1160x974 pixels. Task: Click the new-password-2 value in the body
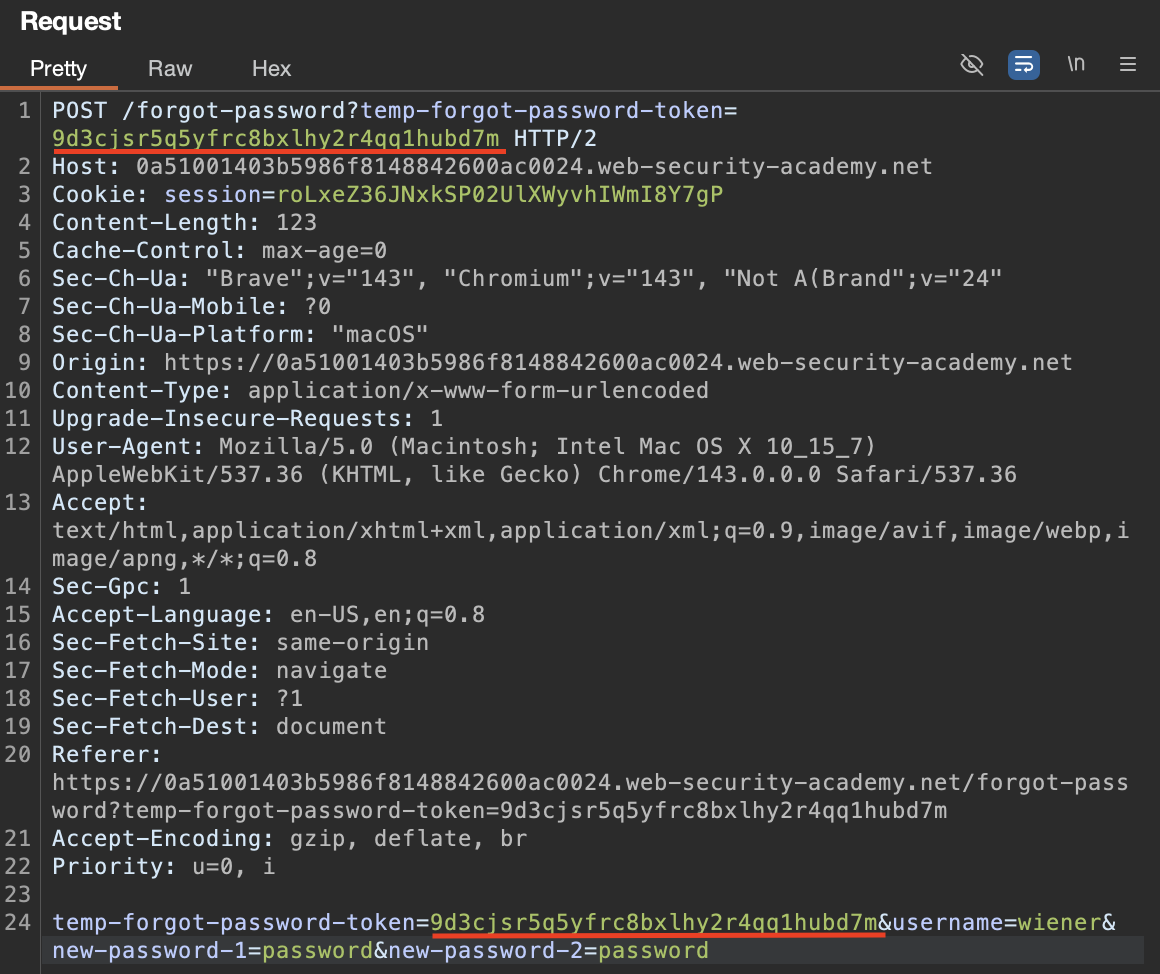pos(653,950)
